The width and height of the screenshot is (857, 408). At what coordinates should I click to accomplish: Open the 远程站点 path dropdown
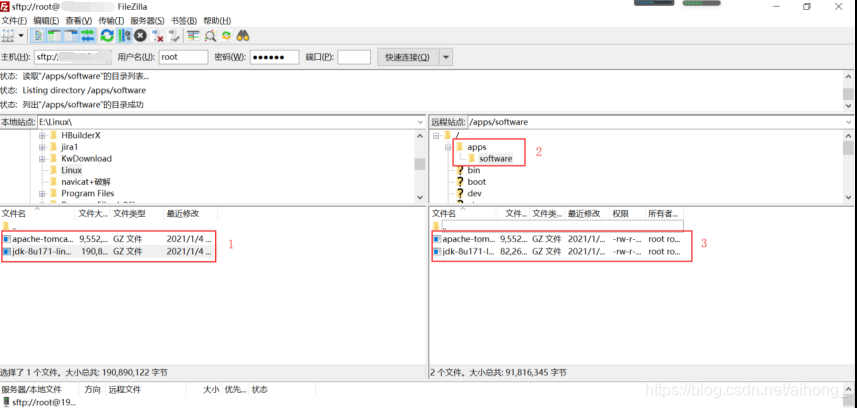(x=849, y=122)
